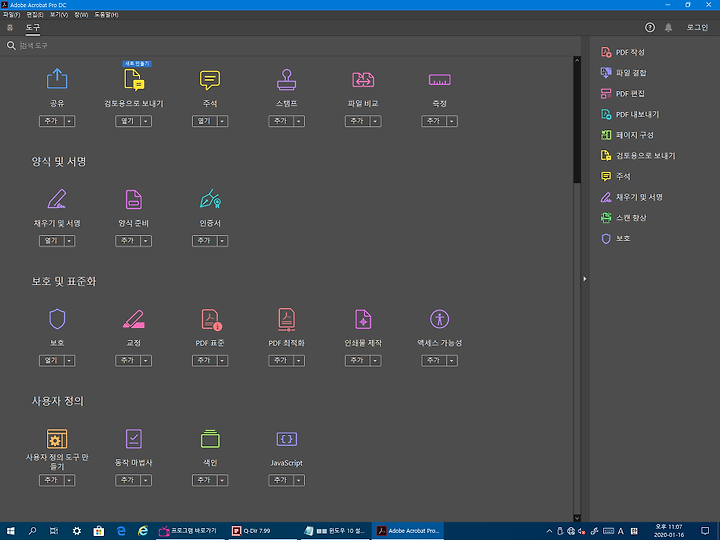Click the vertical scrollbar thumb of tools list
720x540 pixels.
(577, 124)
